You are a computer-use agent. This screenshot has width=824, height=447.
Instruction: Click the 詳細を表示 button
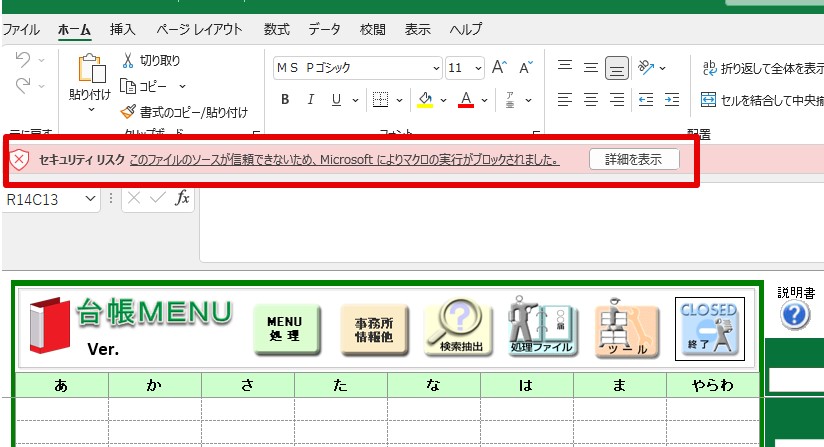point(634,159)
